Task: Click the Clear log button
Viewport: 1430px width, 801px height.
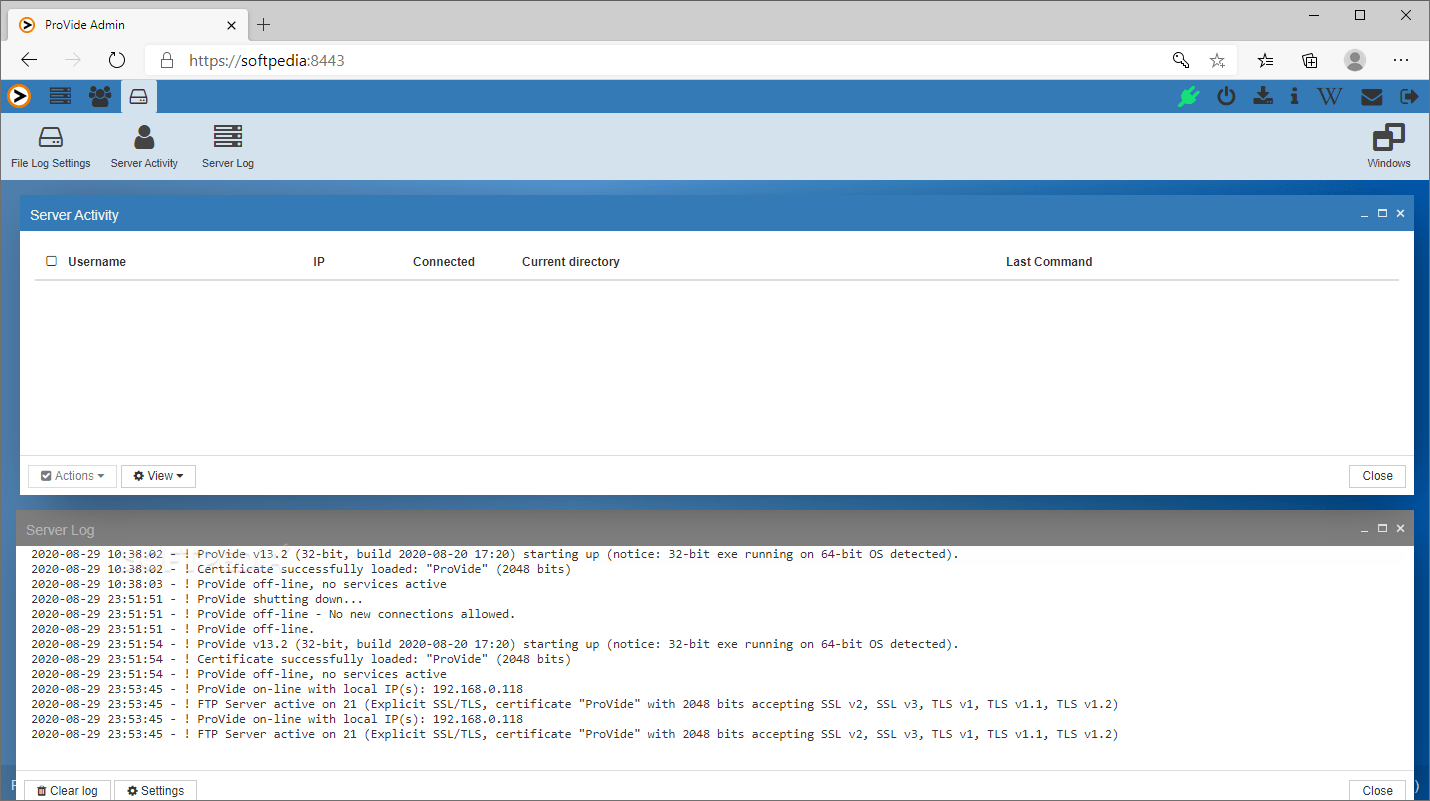Action: [67, 790]
